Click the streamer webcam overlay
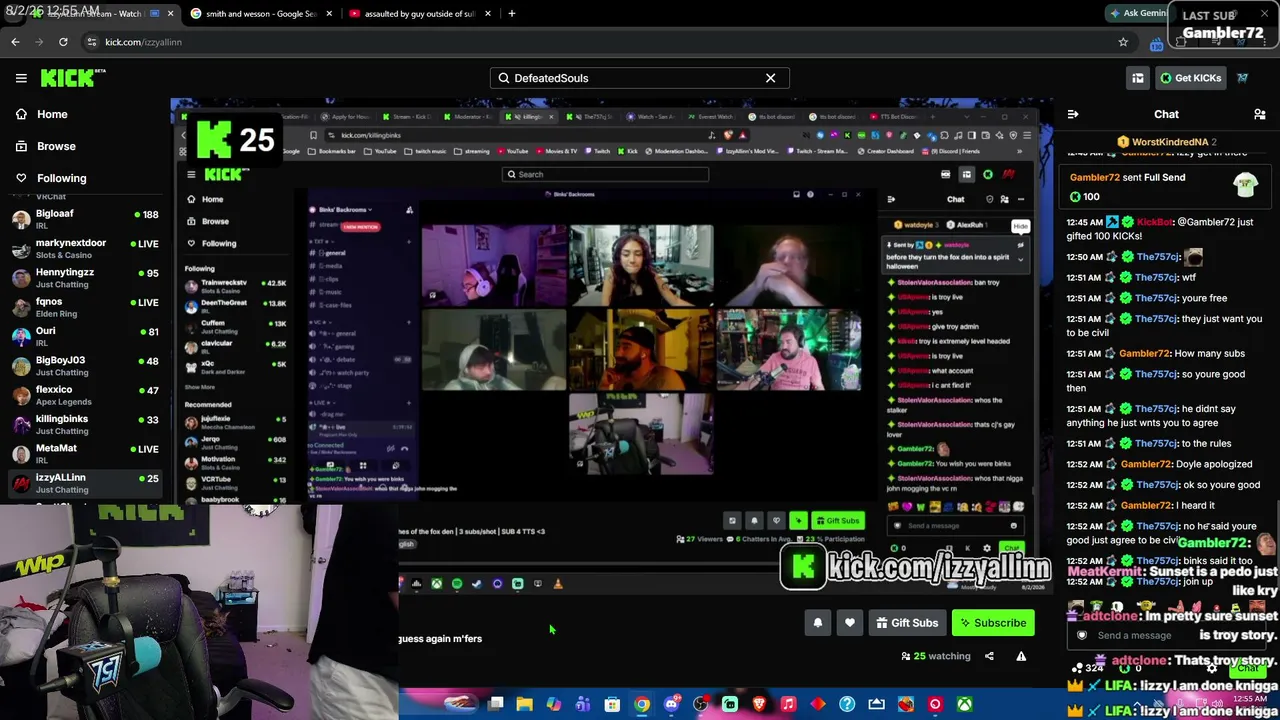Screen dimensions: 1280x720 click(x=199, y=612)
